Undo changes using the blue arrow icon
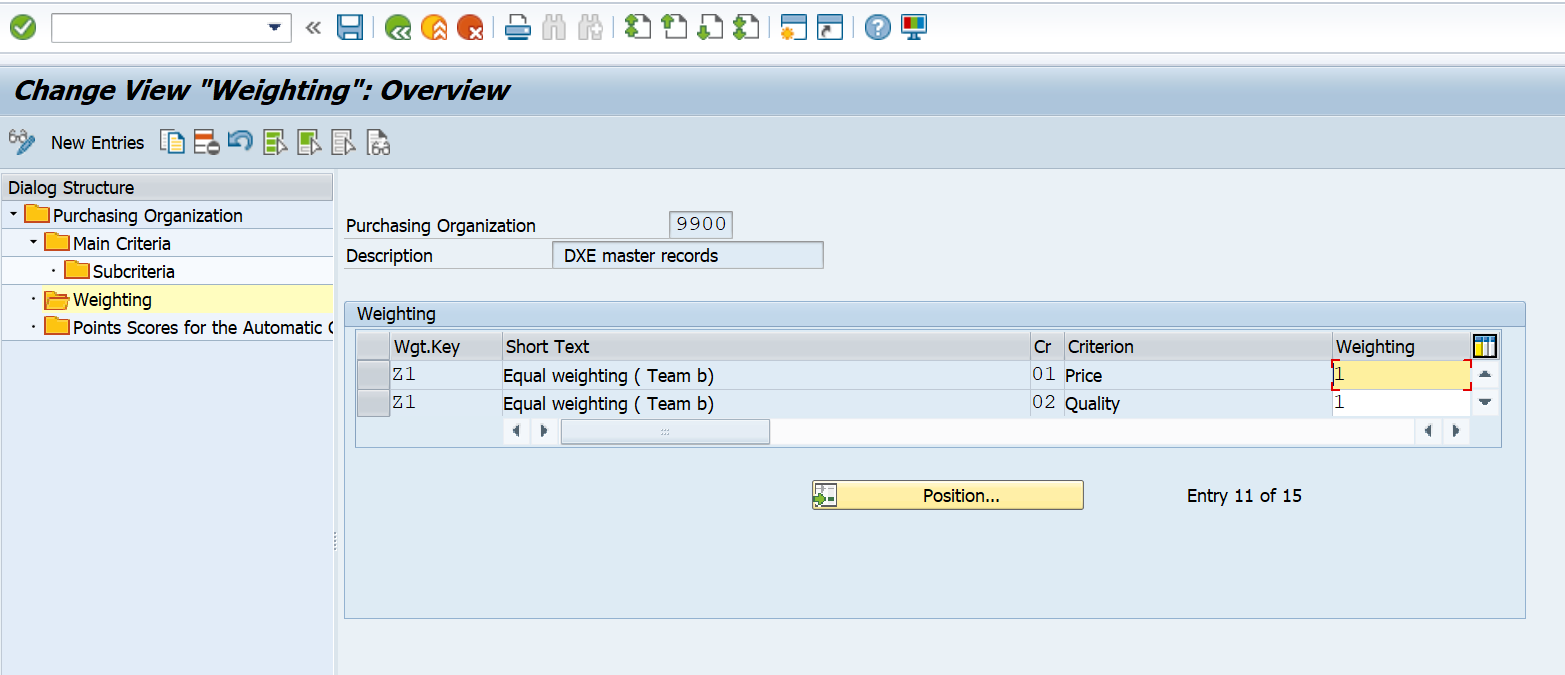Screen dimensions: 1565x675 click(239, 141)
